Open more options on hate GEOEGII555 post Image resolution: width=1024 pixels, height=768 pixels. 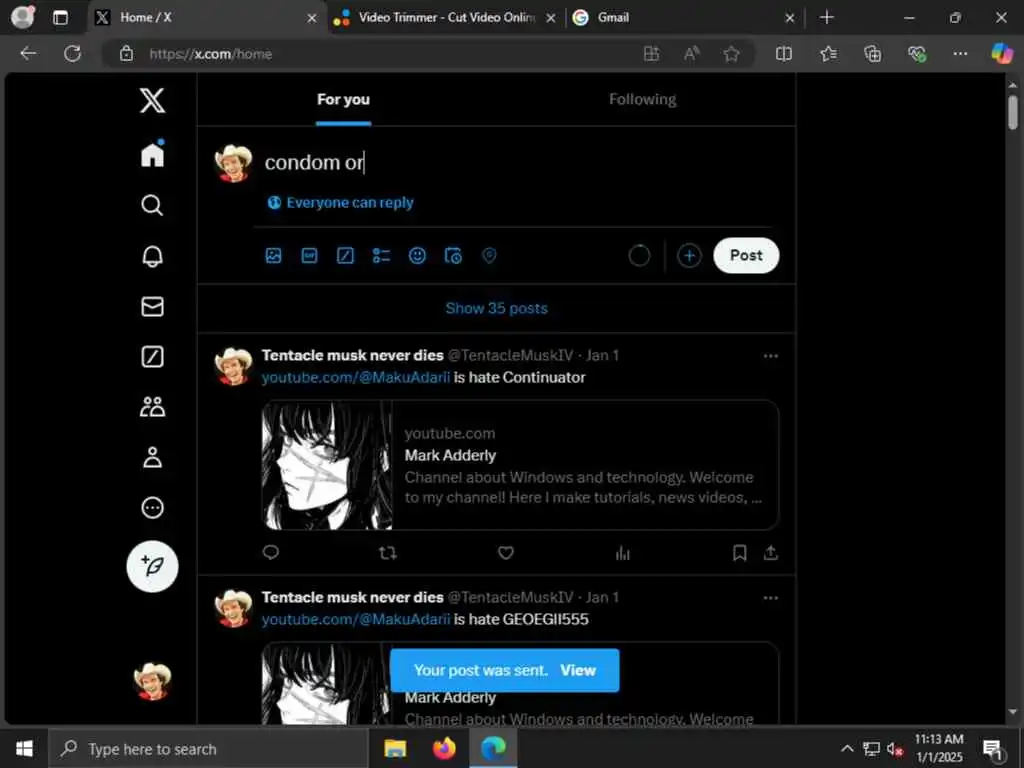tap(771, 598)
